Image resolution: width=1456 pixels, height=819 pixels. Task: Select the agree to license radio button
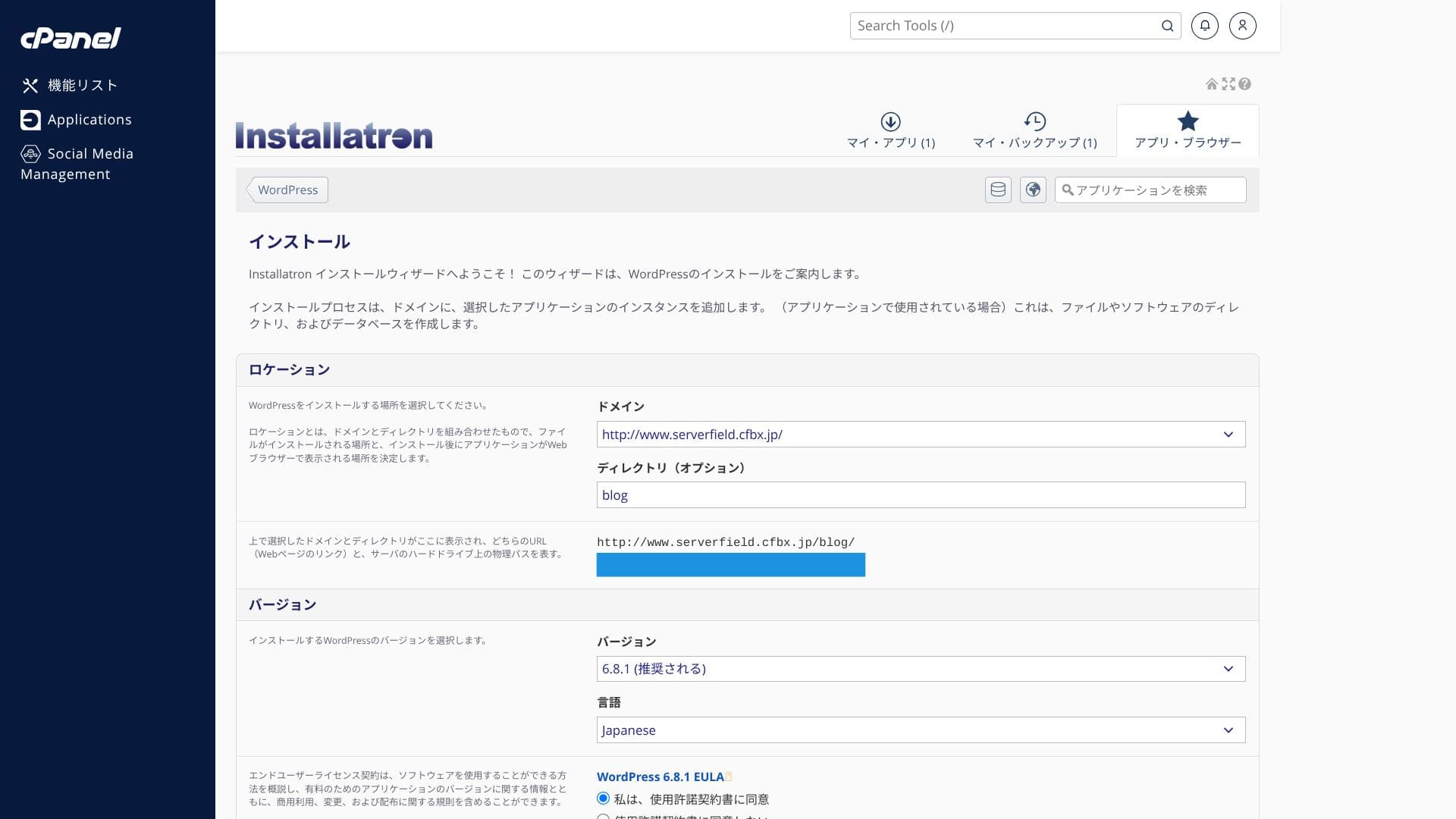pyautogui.click(x=603, y=798)
